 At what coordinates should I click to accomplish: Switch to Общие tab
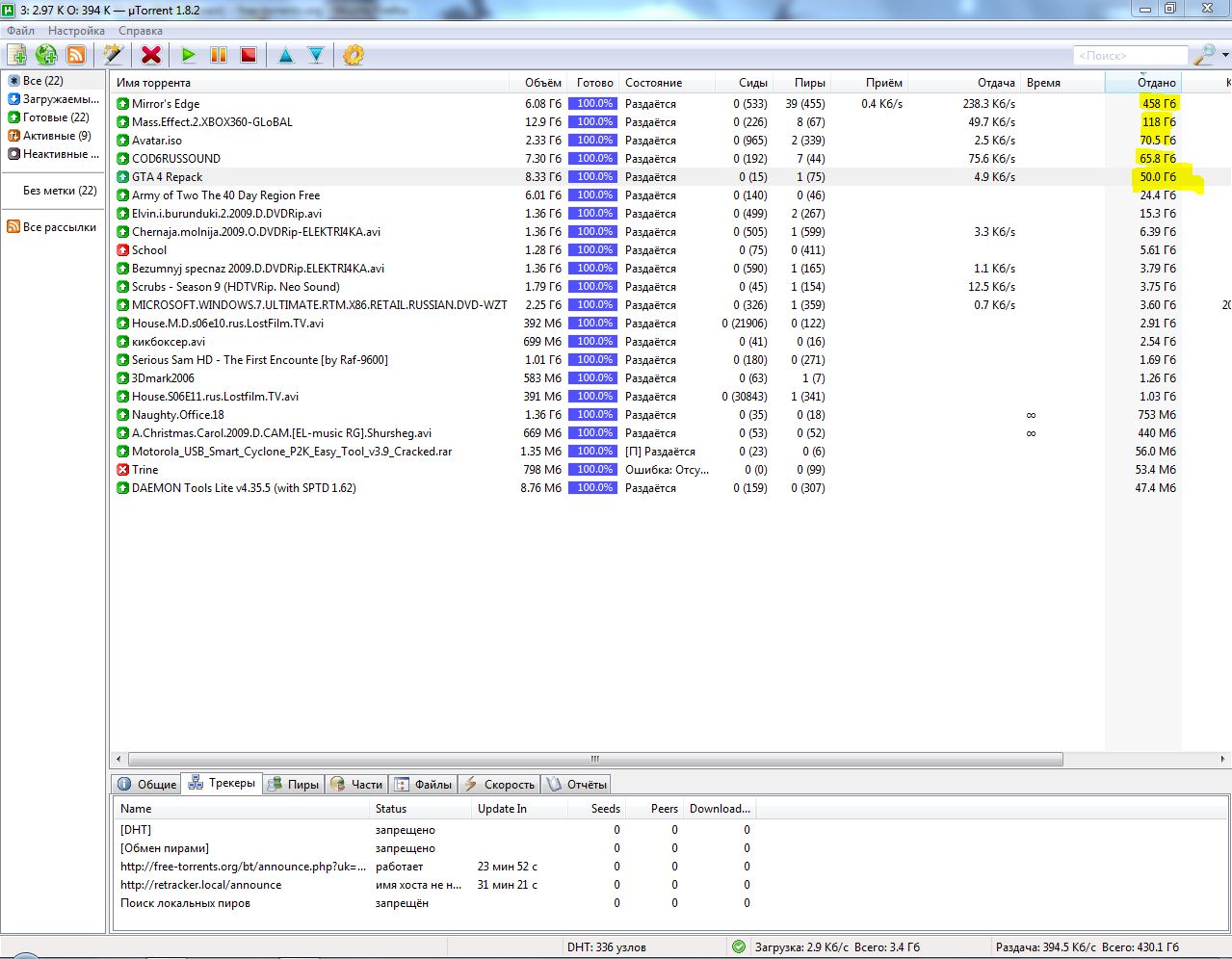coord(146,785)
